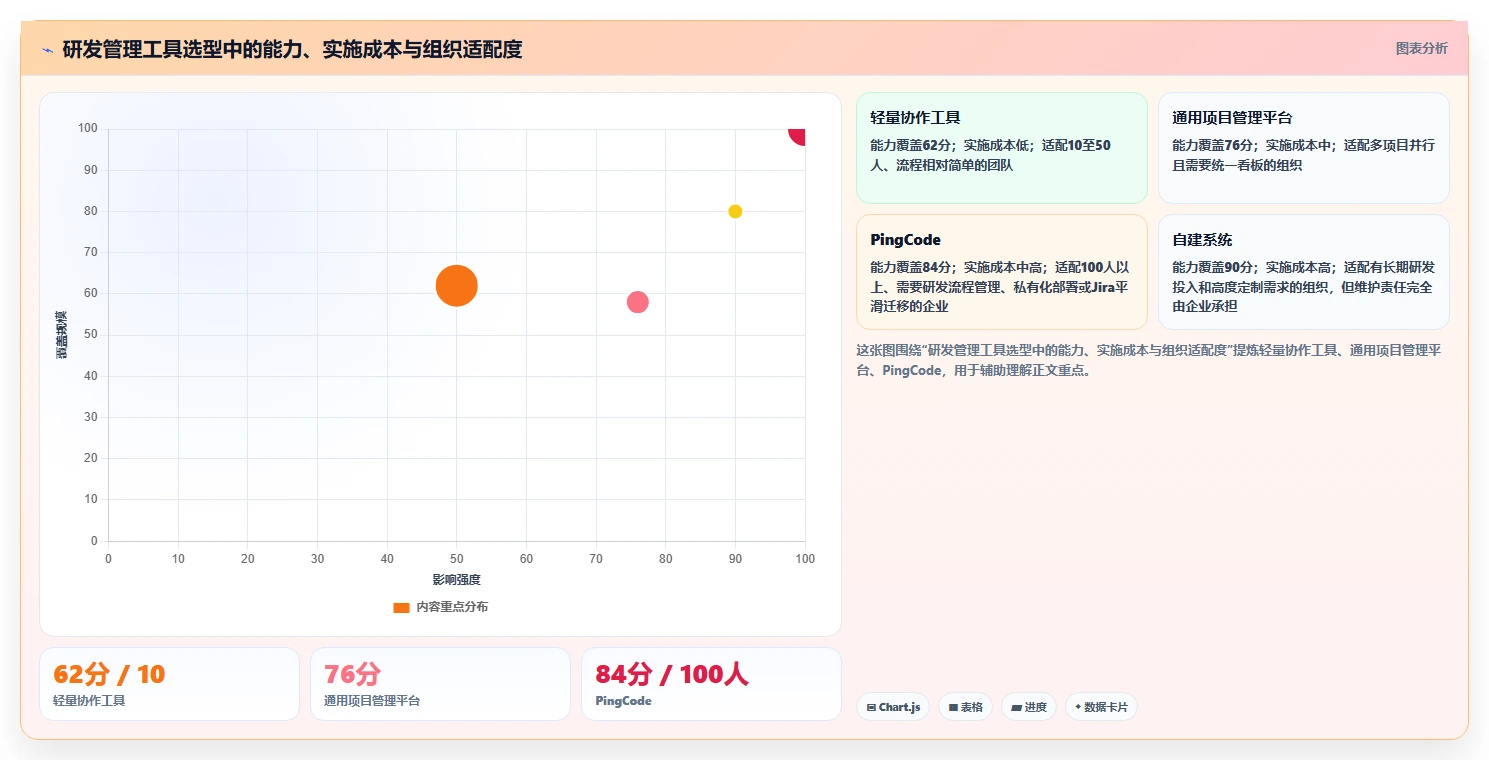Select the pink bubble near 76
Screen dimensions: 1489x760
[638, 302]
